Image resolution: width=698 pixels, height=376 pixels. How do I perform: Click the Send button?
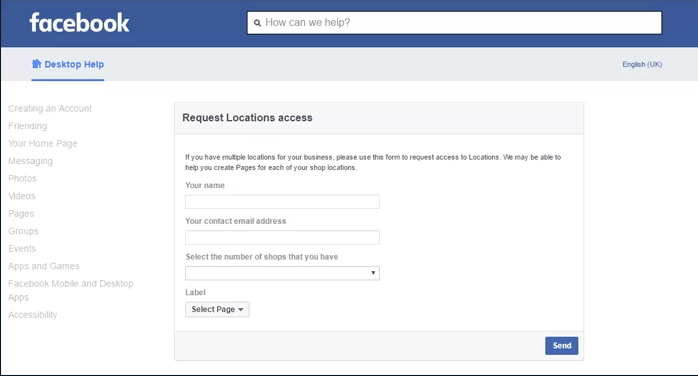pyautogui.click(x=562, y=346)
